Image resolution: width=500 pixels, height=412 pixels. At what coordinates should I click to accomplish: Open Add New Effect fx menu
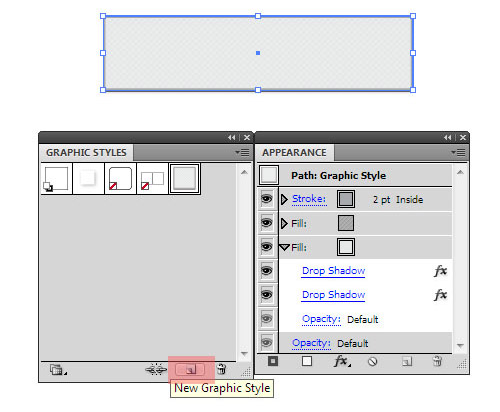click(x=342, y=361)
